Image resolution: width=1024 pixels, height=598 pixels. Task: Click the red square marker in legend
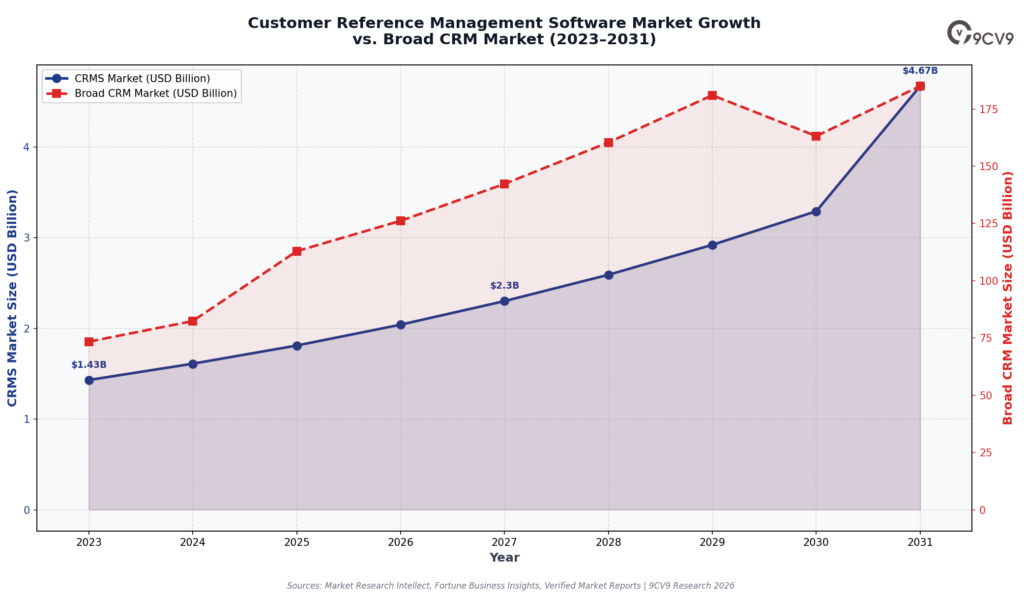click(57, 93)
